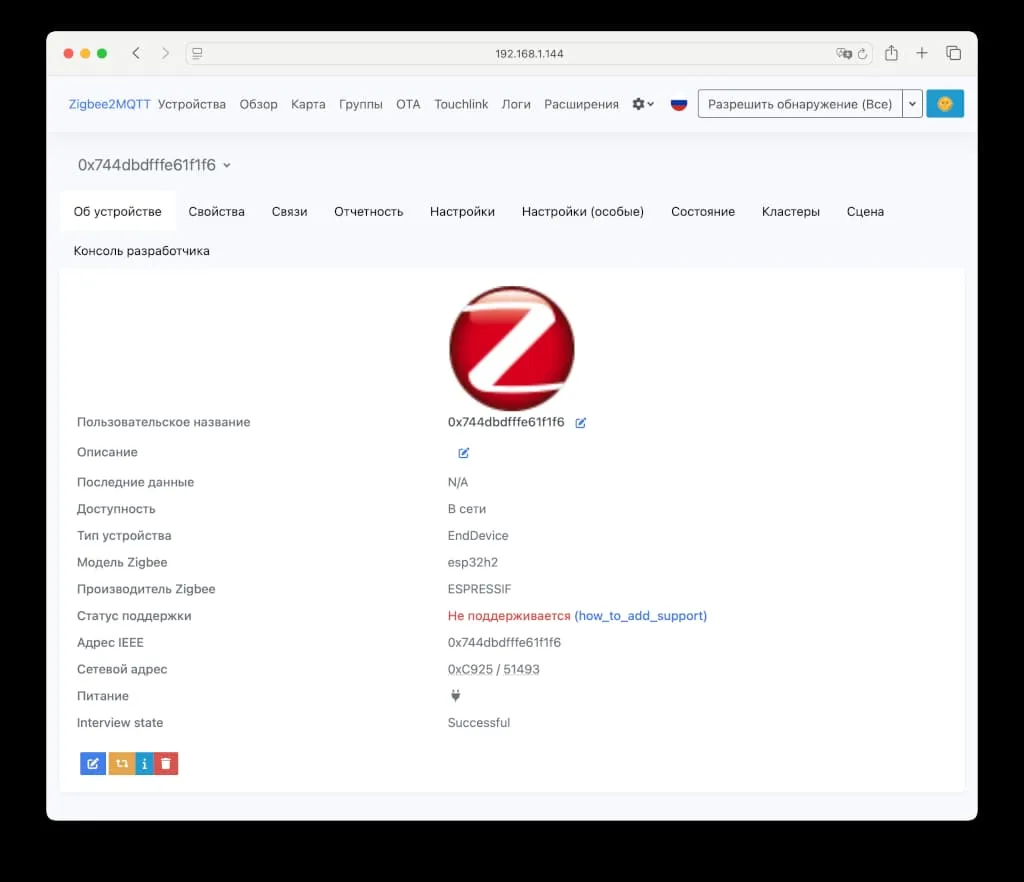Open a new tab with plus icon

point(921,53)
